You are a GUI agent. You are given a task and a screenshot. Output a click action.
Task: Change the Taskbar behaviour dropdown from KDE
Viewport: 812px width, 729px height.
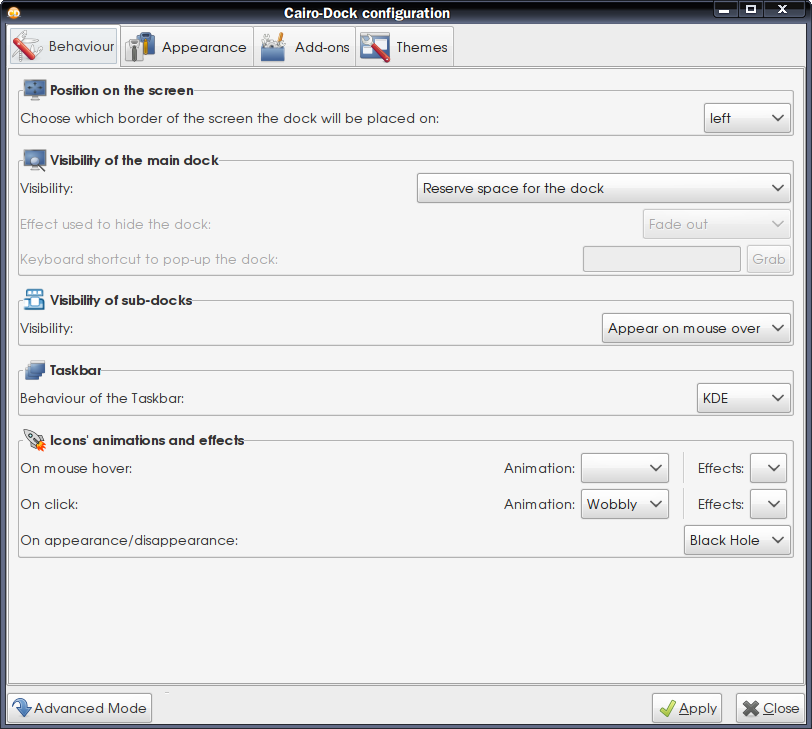(743, 397)
